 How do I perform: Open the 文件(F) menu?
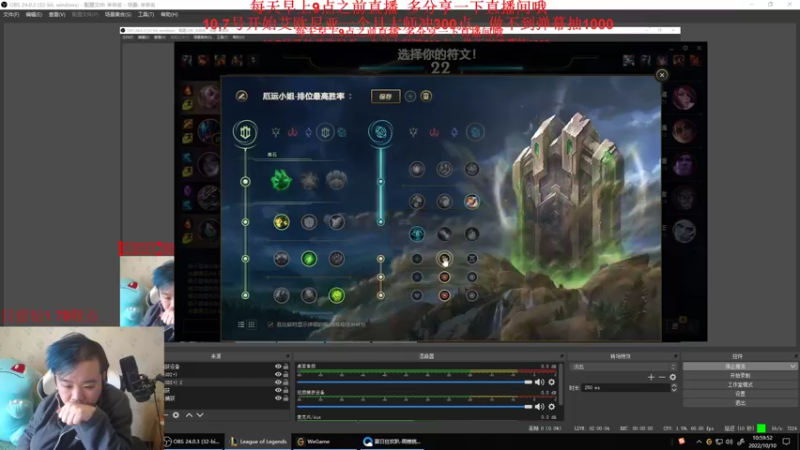coord(11,14)
